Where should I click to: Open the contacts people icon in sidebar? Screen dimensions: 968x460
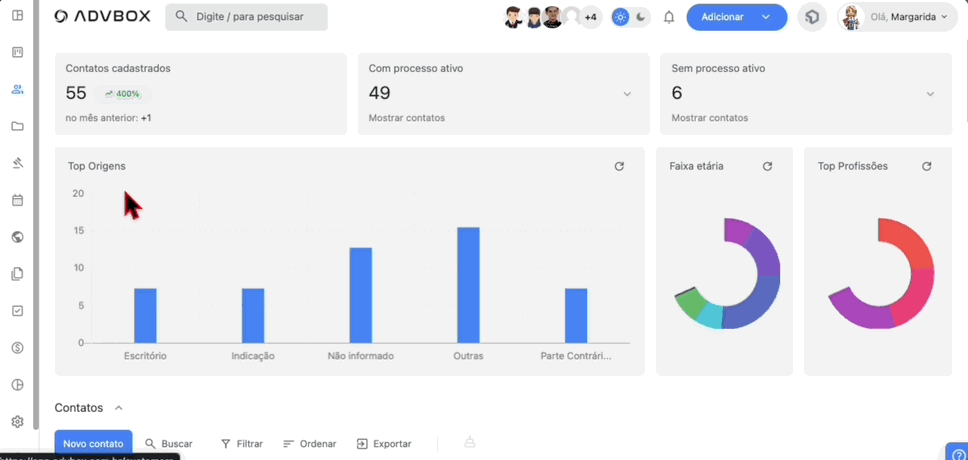tap(17, 89)
